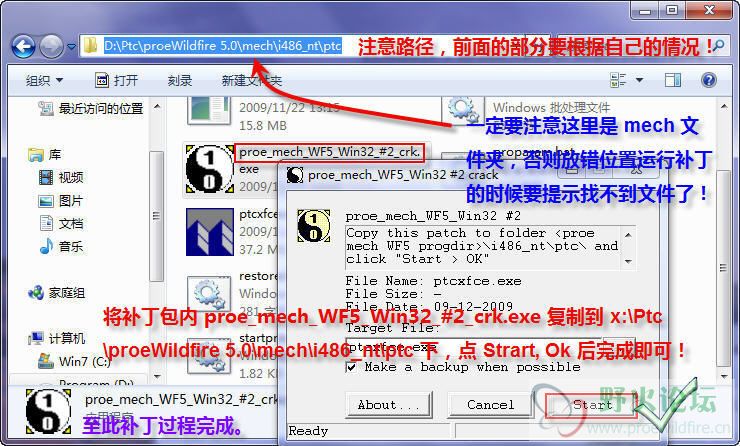The height and width of the screenshot is (446, 740).
Task: Click the 新建文件夹 toolbar button
Action: coord(252,81)
